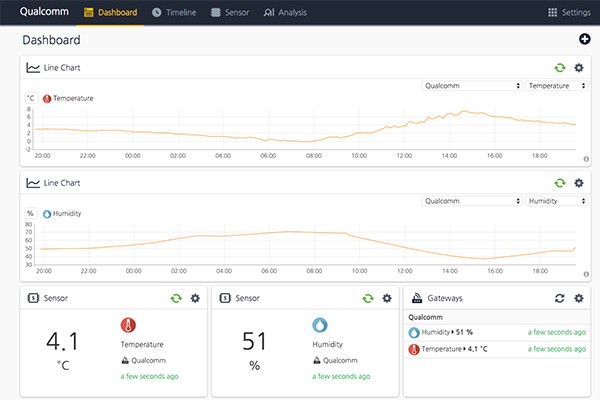Switch to the Timeline tab
This screenshot has height=400, width=600.
(174, 13)
